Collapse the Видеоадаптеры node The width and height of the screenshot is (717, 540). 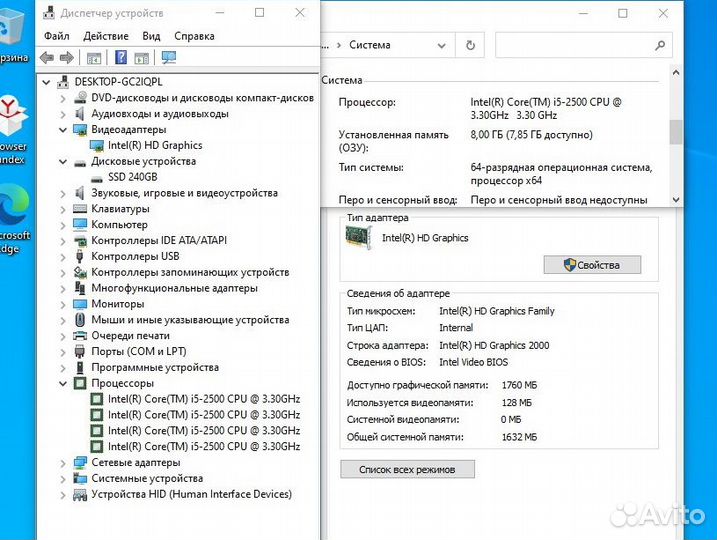tap(63, 130)
